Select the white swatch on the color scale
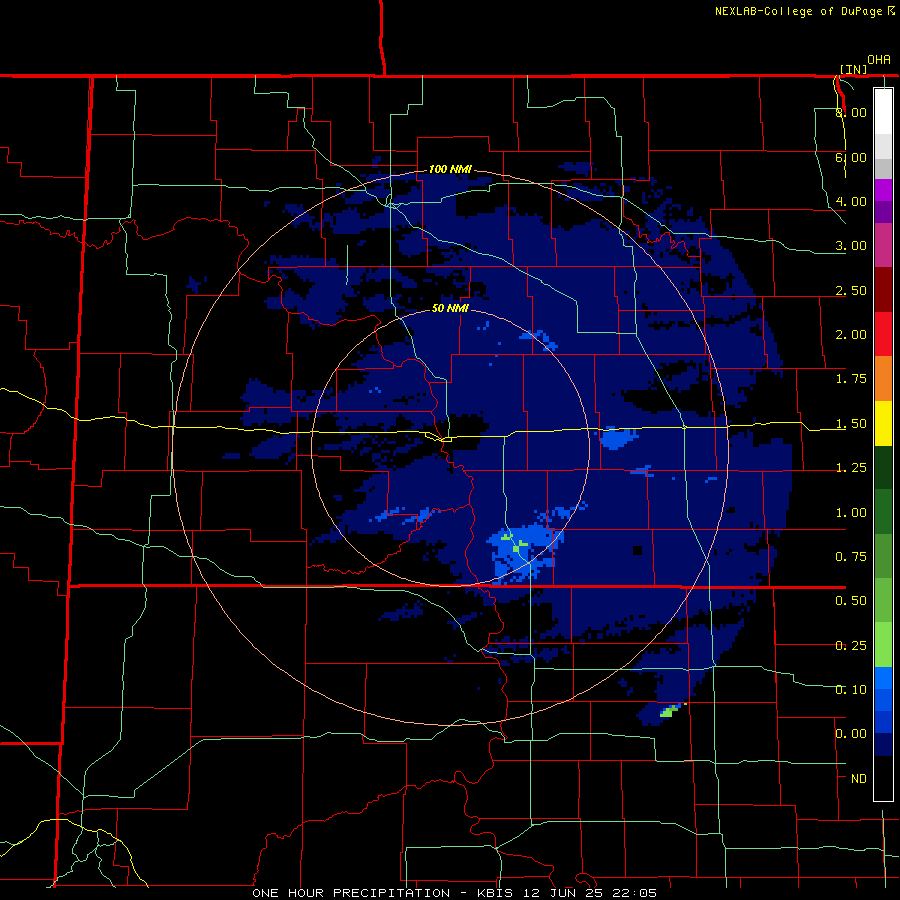This screenshot has height=900, width=900. point(883,111)
